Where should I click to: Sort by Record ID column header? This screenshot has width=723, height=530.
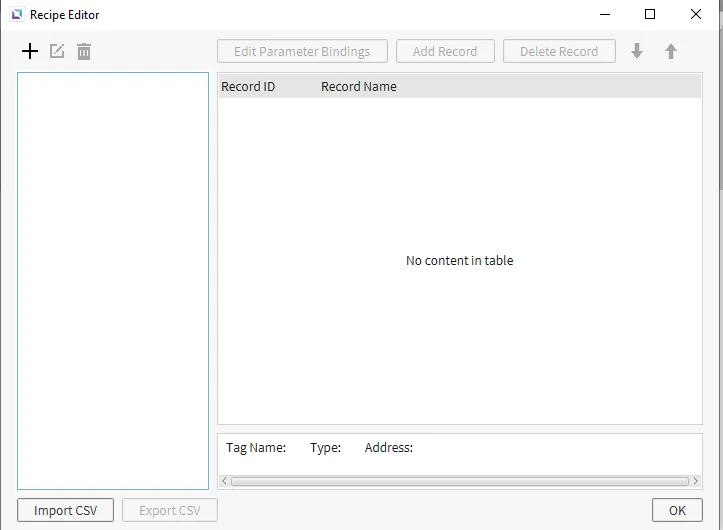(x=248, y=87)
